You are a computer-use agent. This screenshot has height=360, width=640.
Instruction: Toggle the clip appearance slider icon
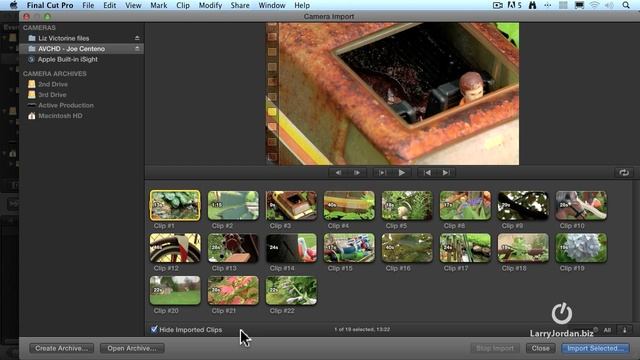624,330
